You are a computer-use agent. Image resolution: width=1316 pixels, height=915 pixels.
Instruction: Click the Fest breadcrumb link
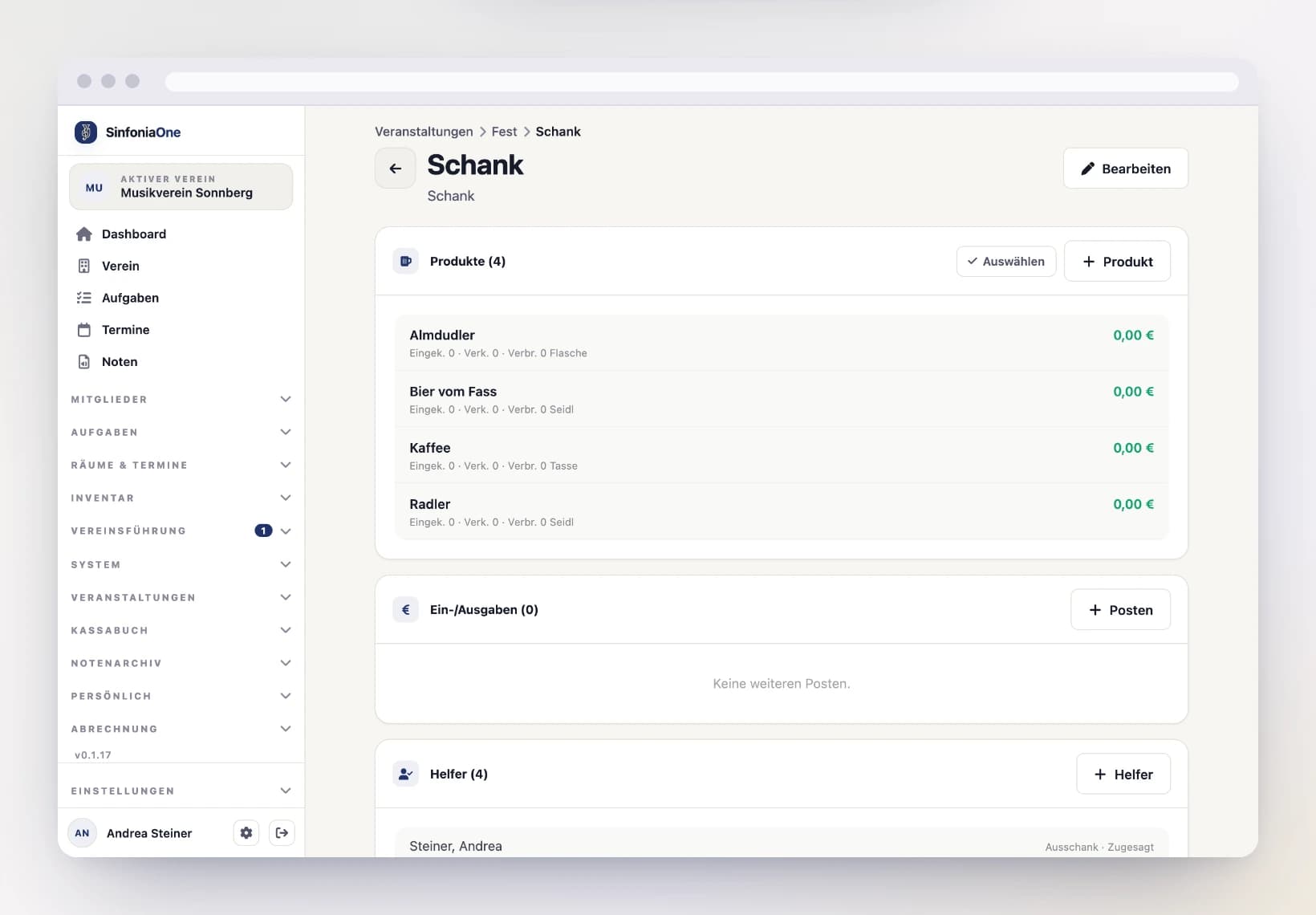pos(504,132)
